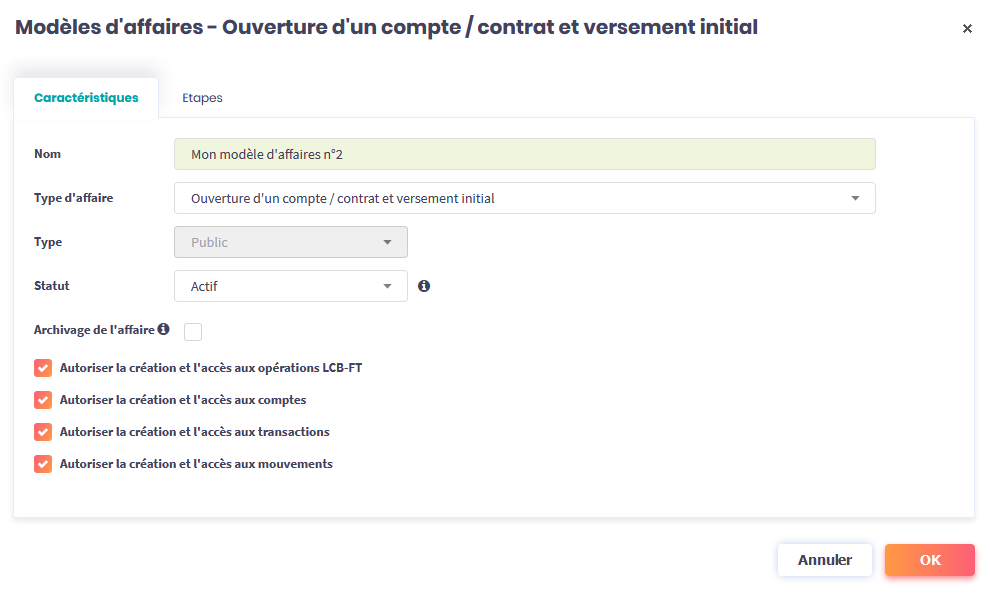
Task: Enable the Archivage de l'affaire checkbox
Action: tap(193, 331)
